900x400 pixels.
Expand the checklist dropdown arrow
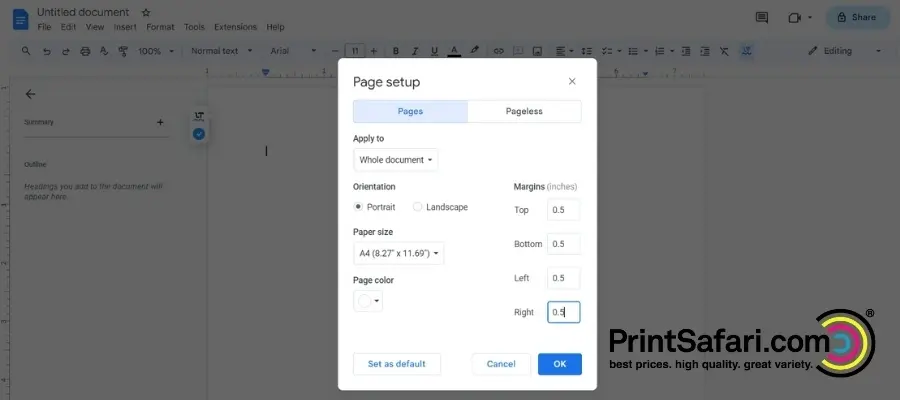(619, 51)
